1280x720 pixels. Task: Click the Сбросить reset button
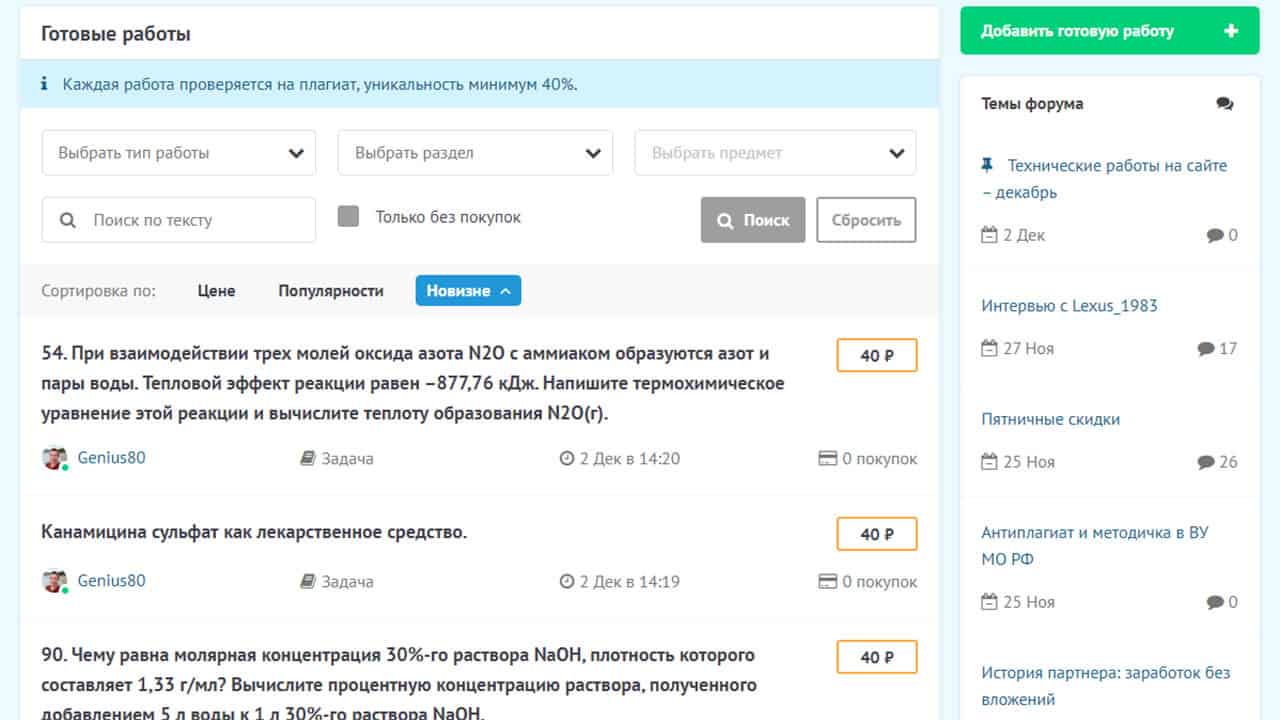866,220
